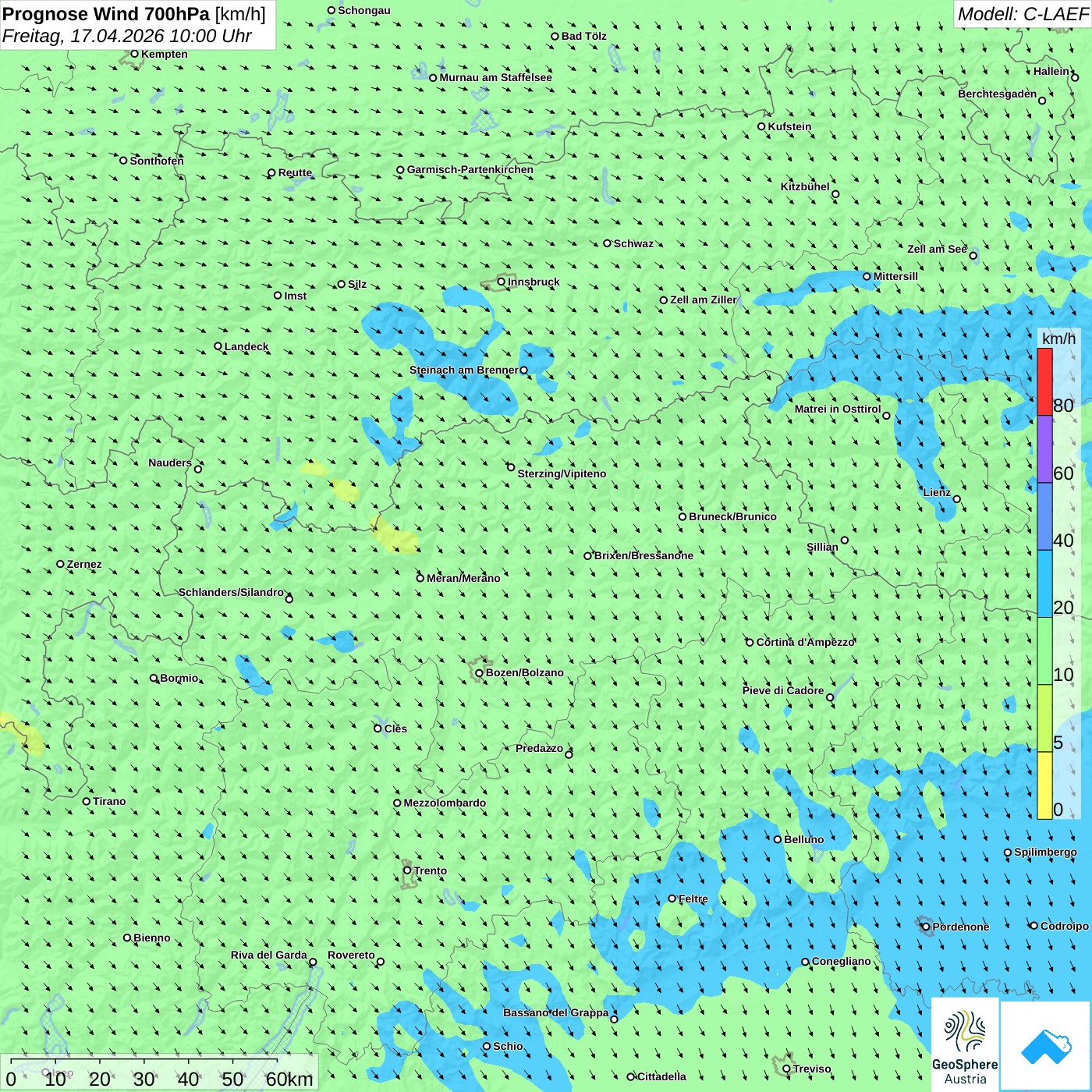Click the GeoSphere Austria logo

(965, 1044)
